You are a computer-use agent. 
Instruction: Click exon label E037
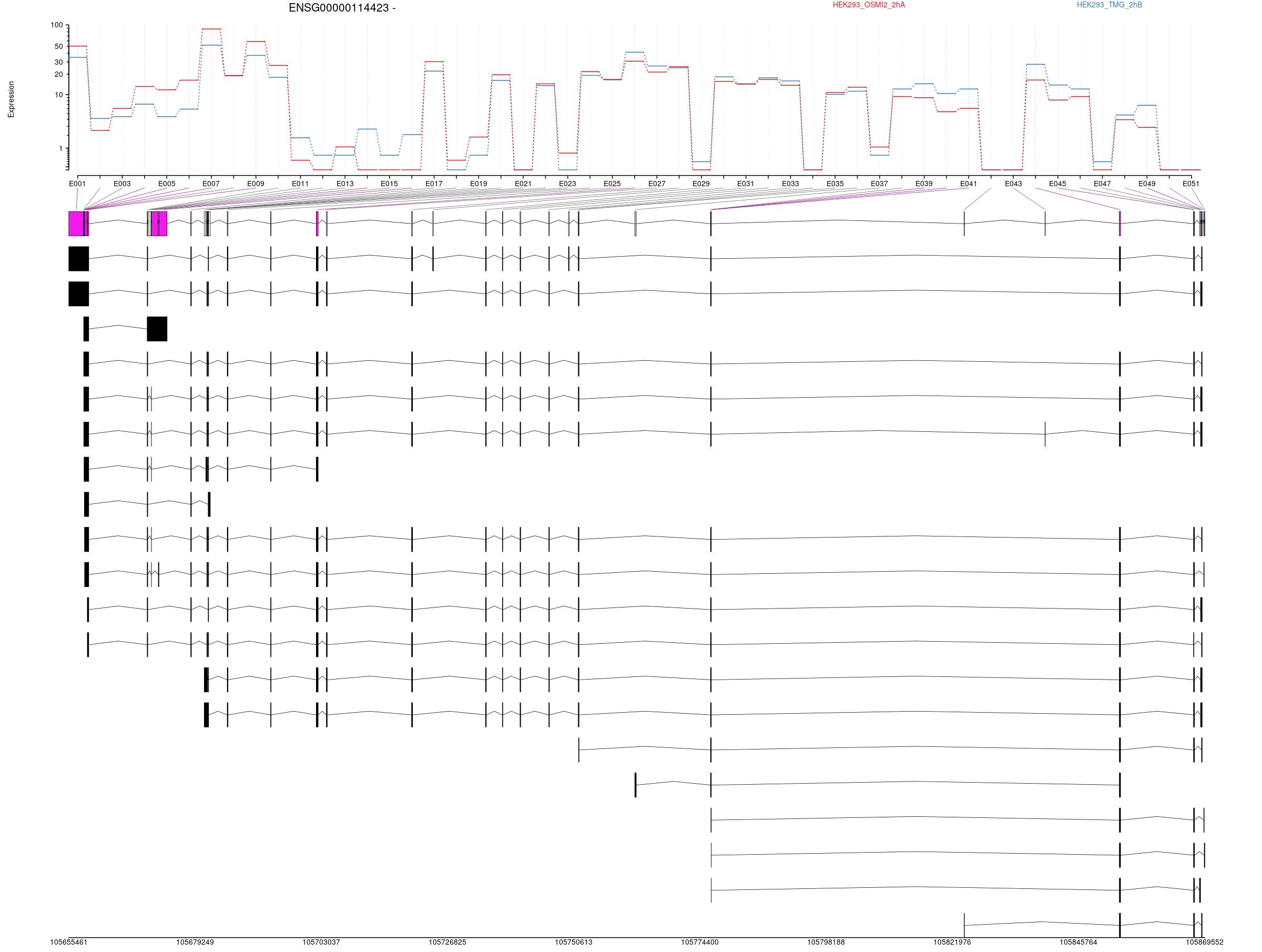point(879,184)
